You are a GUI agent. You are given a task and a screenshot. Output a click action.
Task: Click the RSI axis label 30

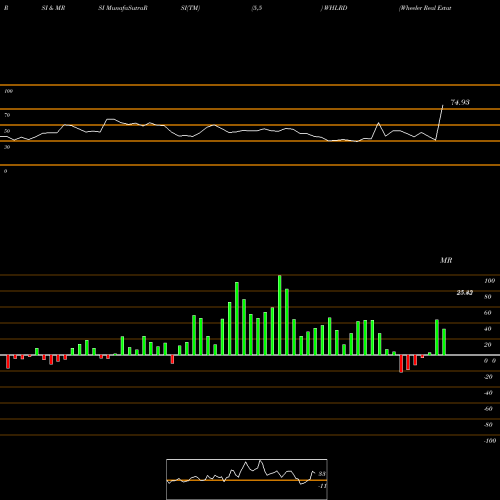[7, 147]
